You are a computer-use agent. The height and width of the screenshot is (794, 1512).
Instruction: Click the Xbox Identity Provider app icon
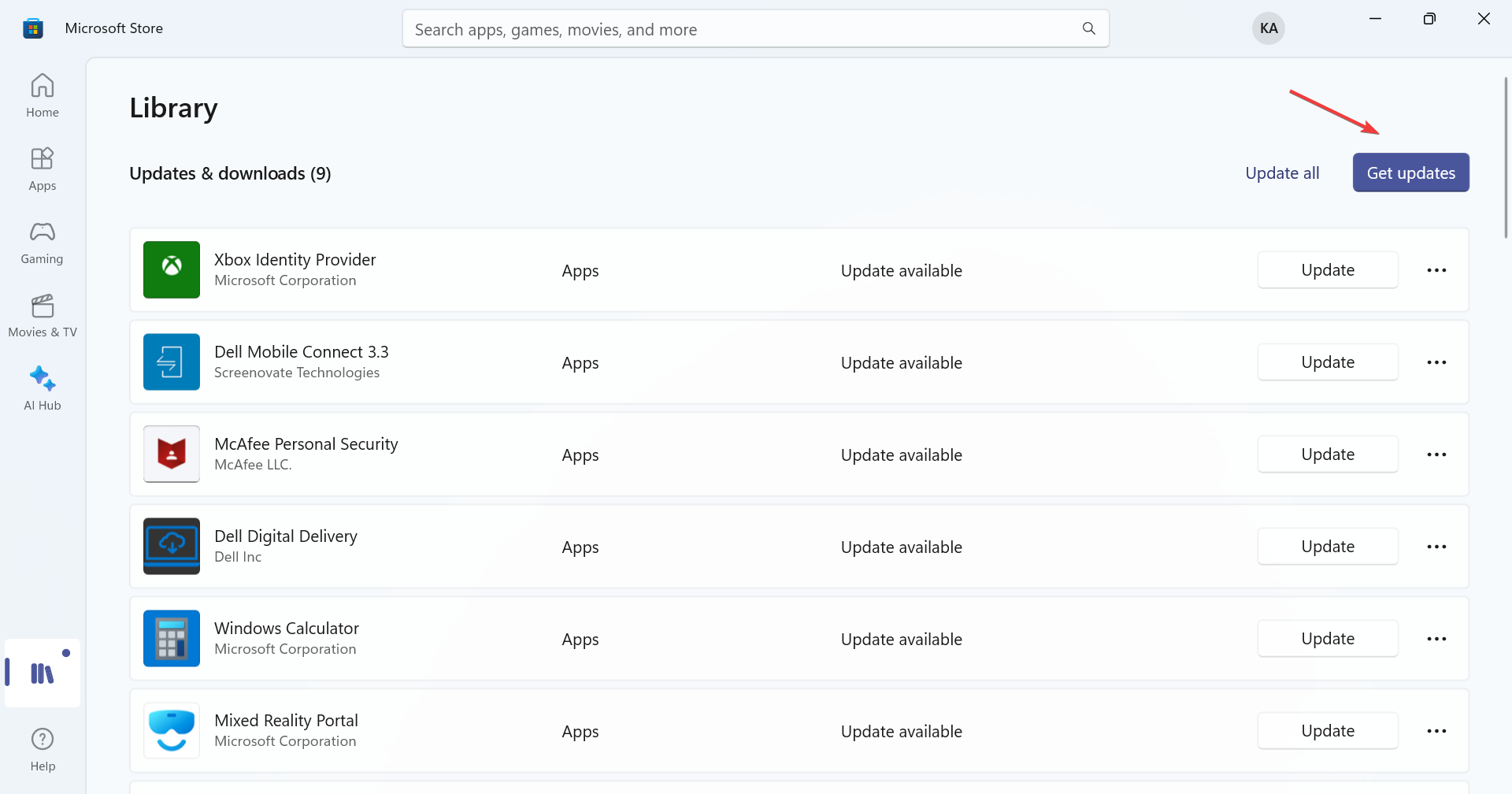click(172, 269)
